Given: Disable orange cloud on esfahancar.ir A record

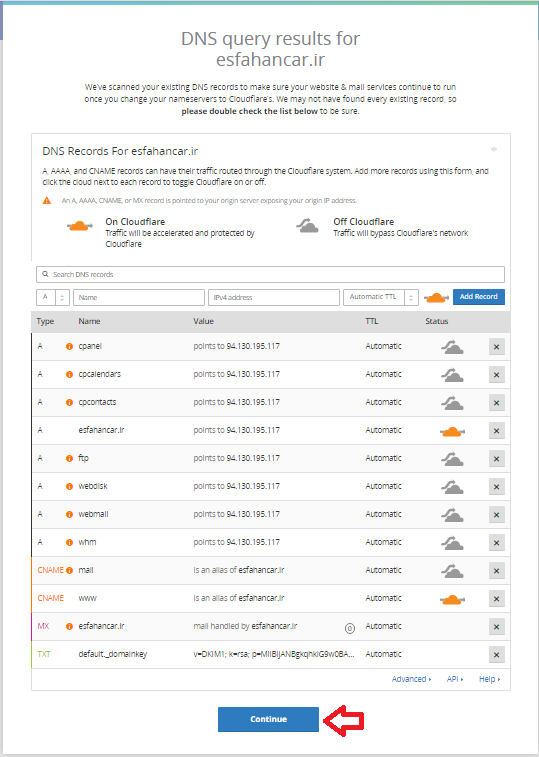Looking at the screenshot, I should (452, 431).
